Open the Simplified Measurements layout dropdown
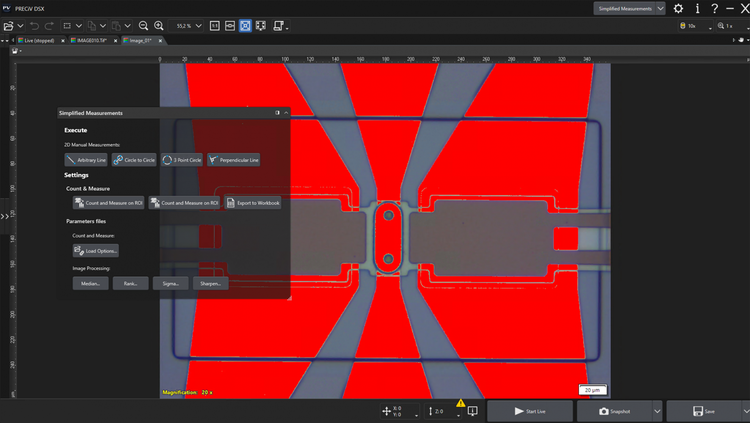Image resolution: width=750 pixels, height=423 pixels. coord(660,8)
